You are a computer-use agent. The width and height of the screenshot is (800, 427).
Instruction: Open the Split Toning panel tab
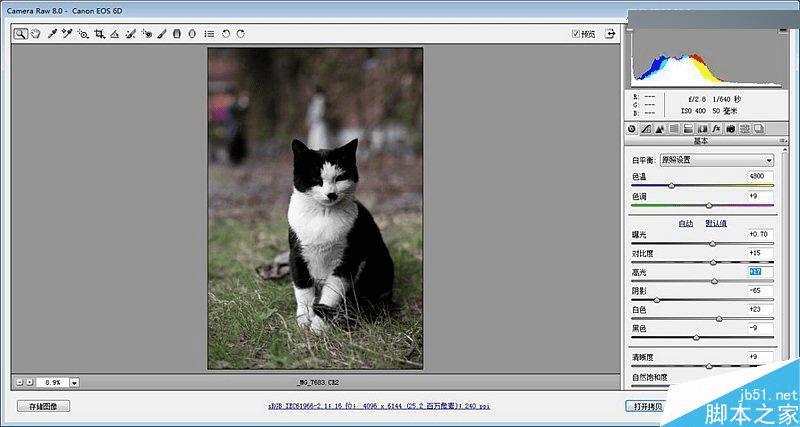[x=688, y=129]
